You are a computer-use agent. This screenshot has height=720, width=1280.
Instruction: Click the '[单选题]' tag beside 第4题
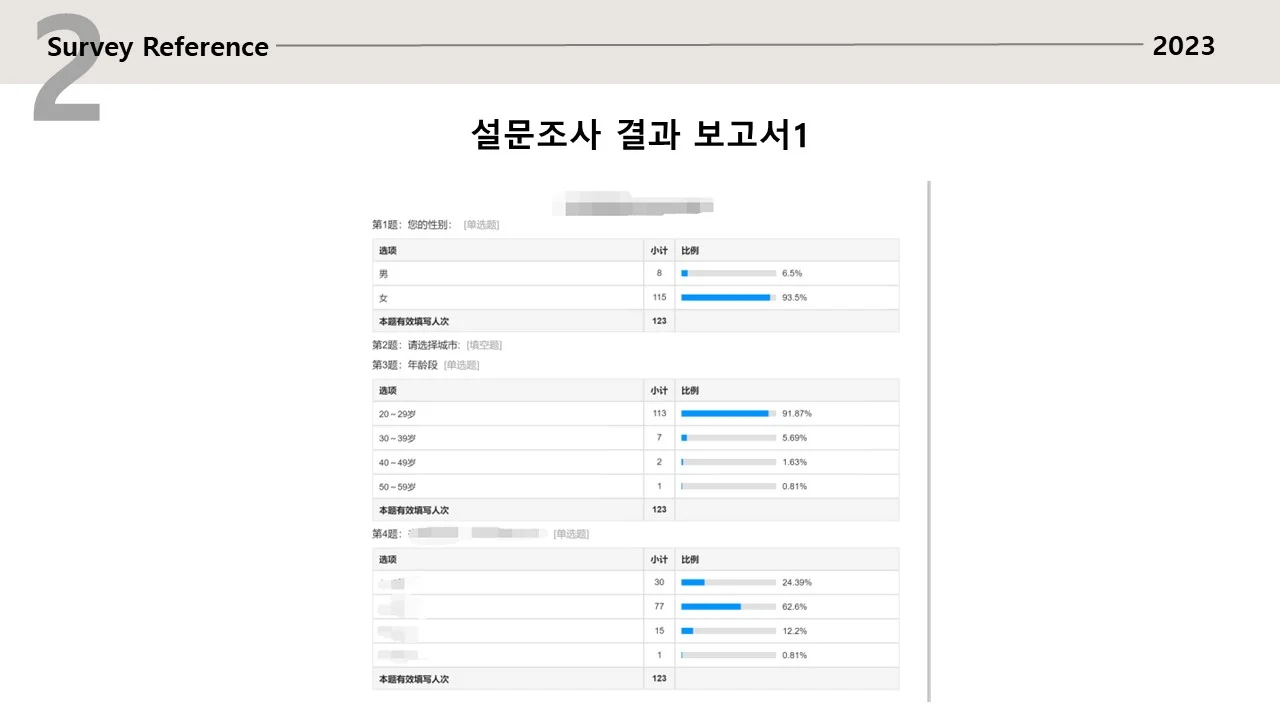pyautogui.click(x=571, y=534)
